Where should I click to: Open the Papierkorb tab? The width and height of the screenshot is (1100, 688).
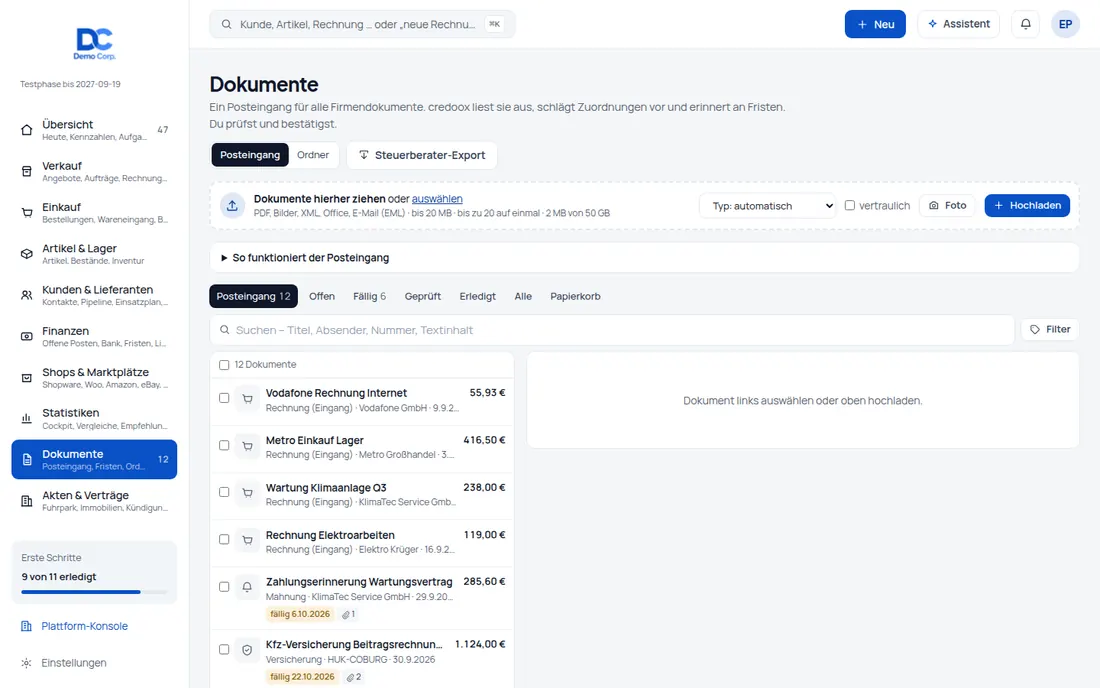click(x=575, y=296)
